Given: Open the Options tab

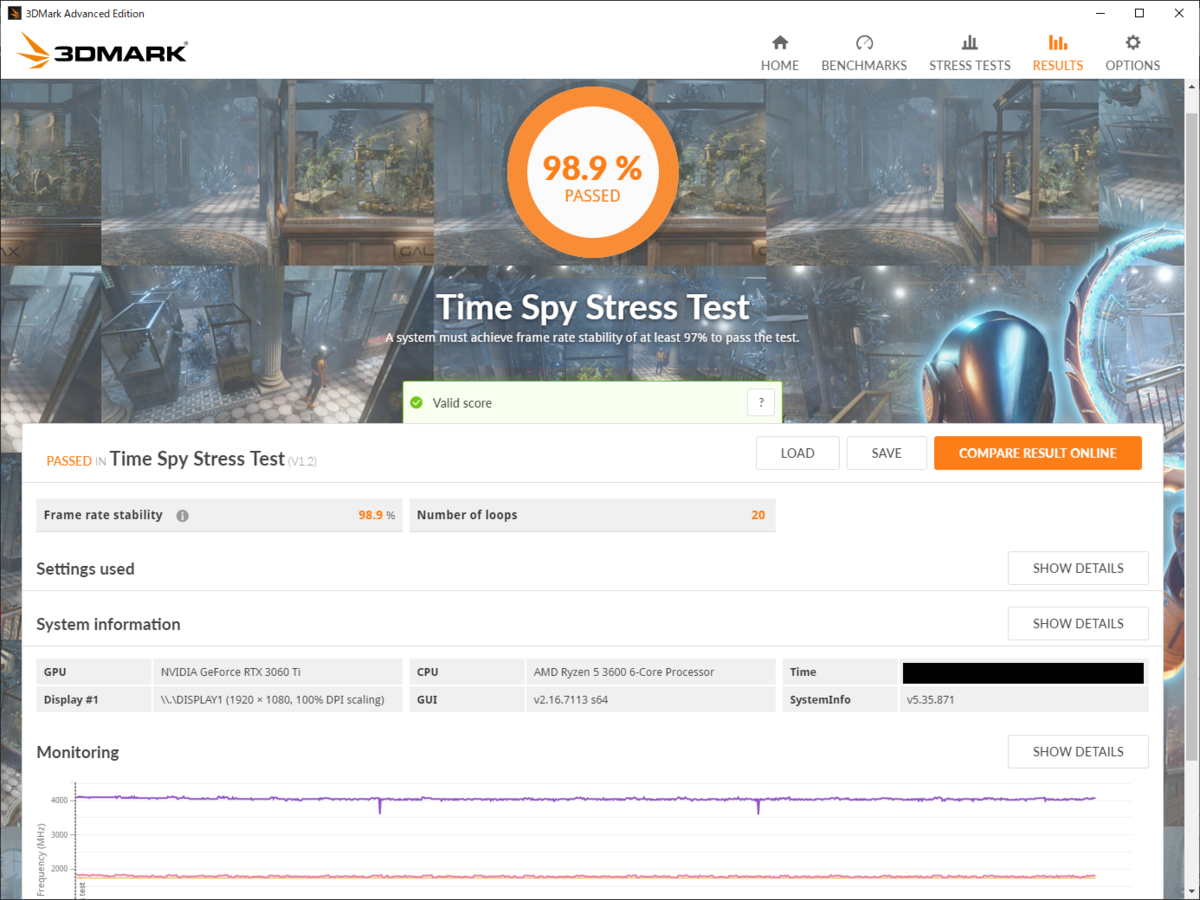Looking at the screenshot, I should click(1133, 53).
